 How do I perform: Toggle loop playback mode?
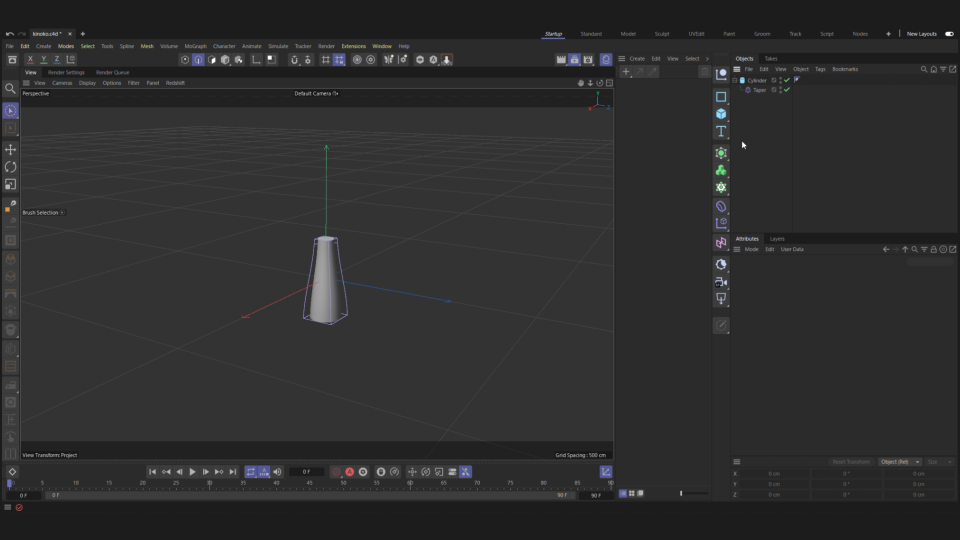pyautogui.click(x=250, y=472)
